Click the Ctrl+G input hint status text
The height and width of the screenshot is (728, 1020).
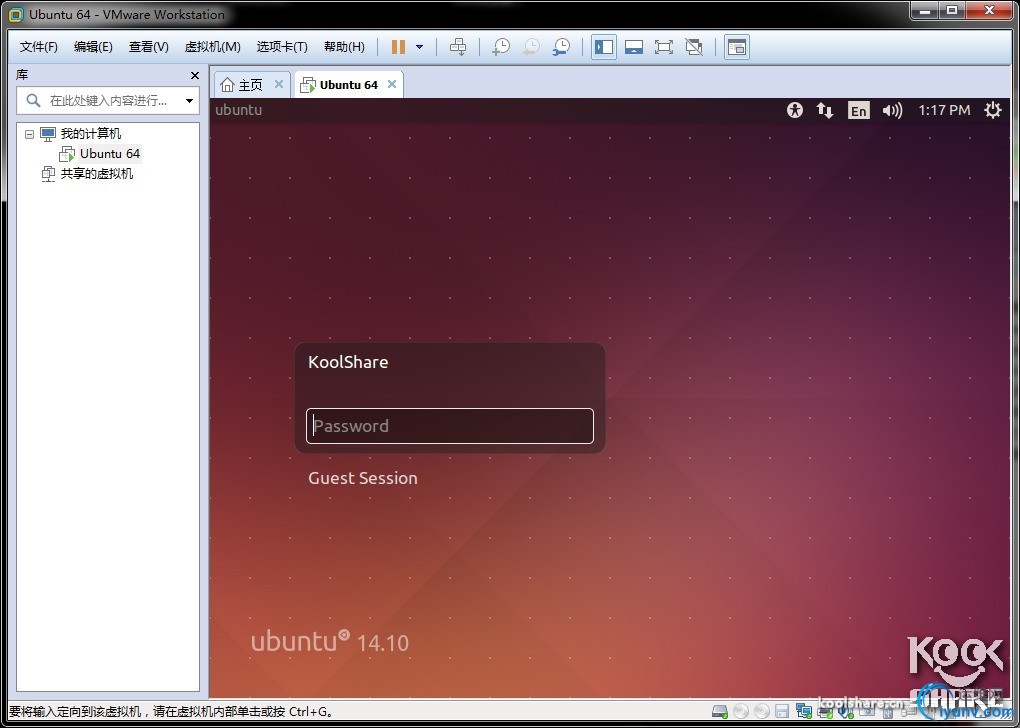coord(172,712)
